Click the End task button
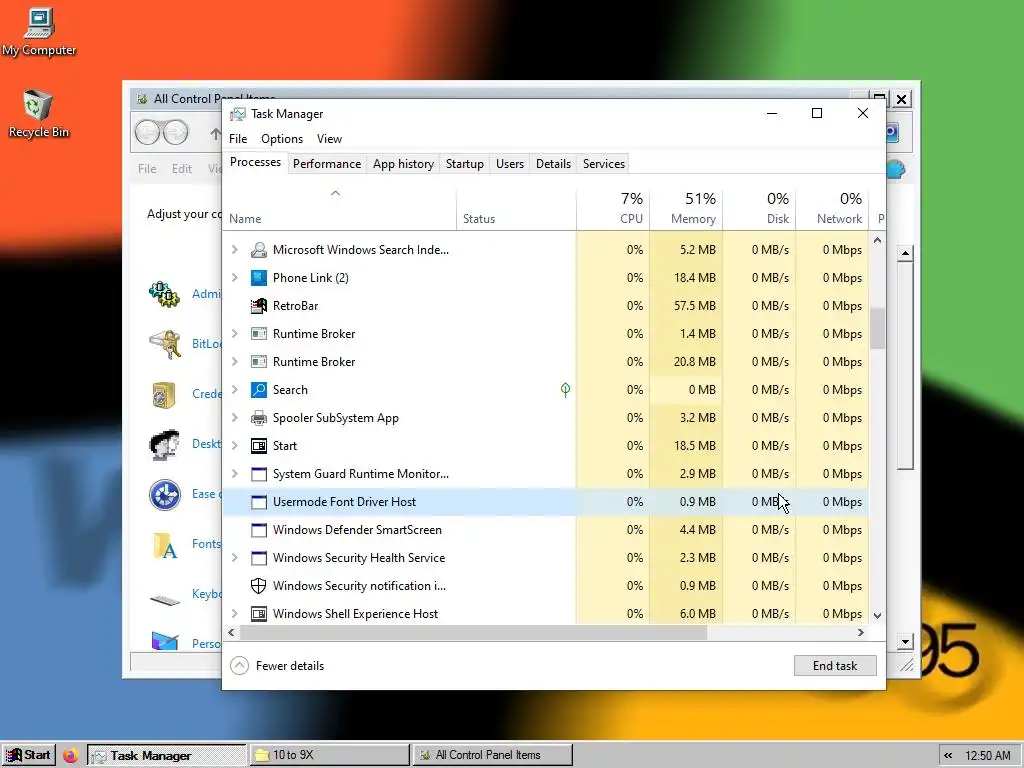The height and width of the screenshot is (768, 1024). pos(835,666)
